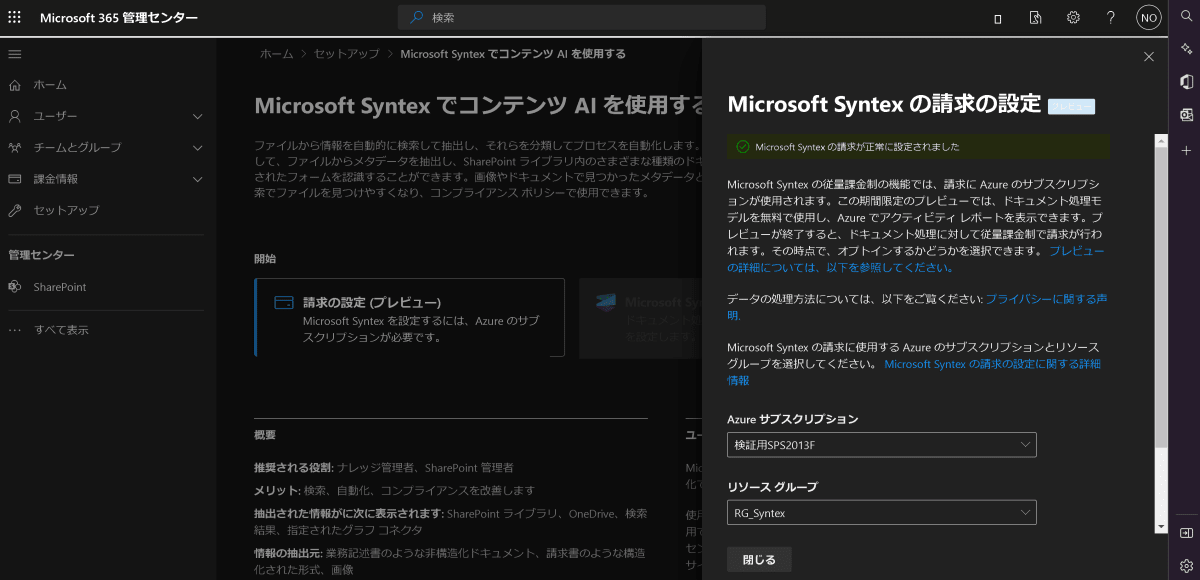
Task: Click the 概要 heading
Action: coord(265,435)
